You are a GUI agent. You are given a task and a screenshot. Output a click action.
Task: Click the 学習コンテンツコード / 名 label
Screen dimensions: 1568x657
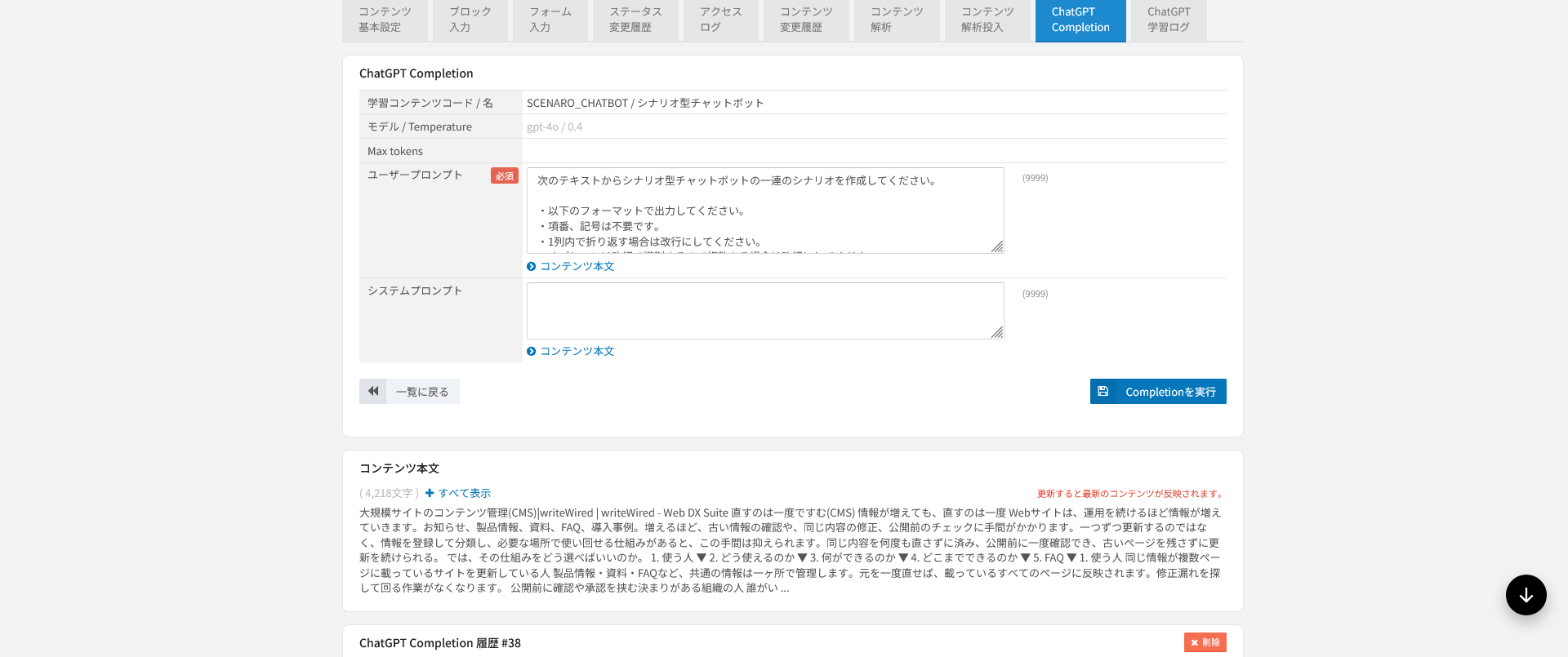point(430,103)
